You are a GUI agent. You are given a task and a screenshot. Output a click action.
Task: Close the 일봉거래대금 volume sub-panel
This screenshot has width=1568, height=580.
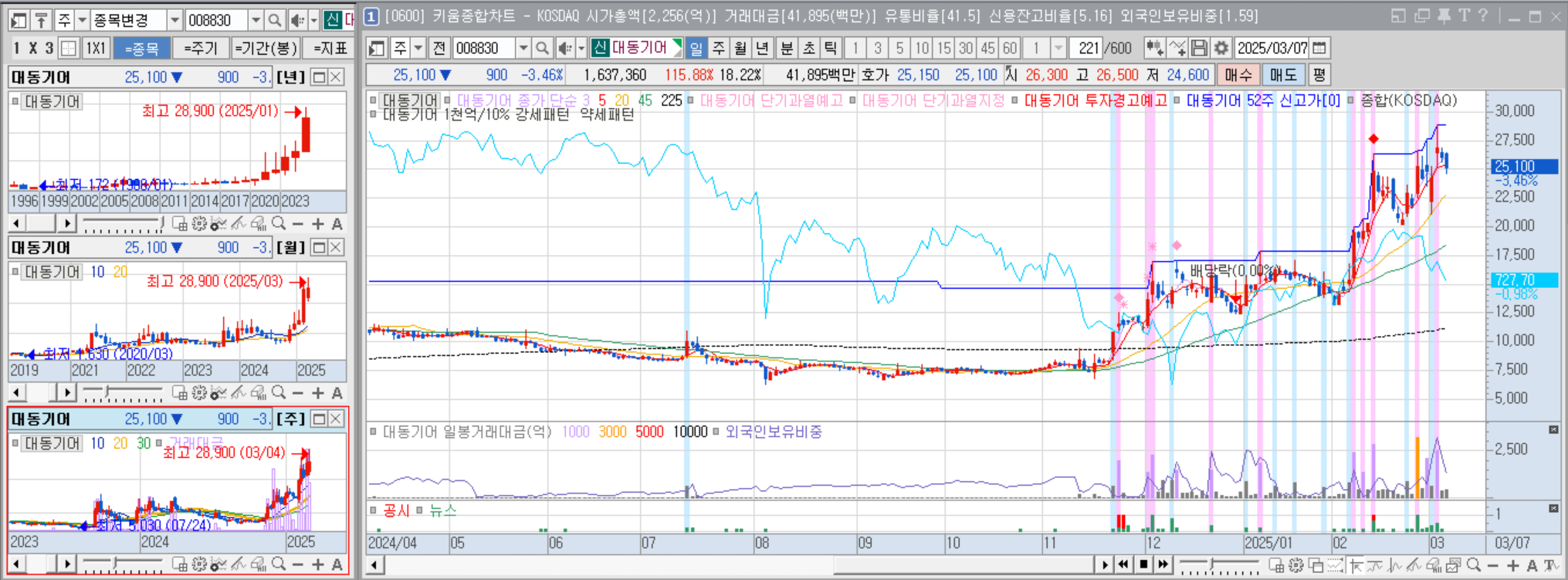click(x=1553, y=429)
